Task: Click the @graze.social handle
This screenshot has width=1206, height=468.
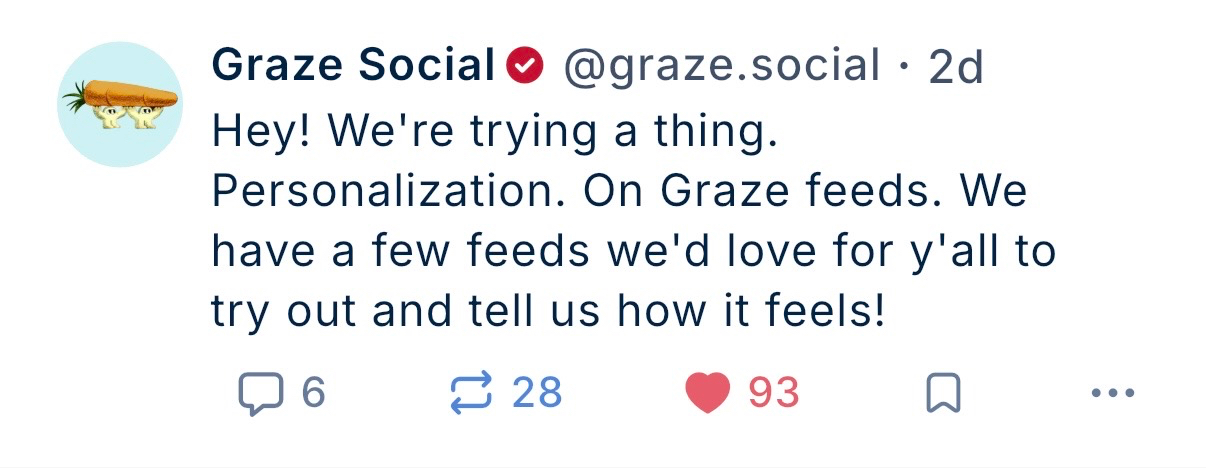Action: coord(722,67)
